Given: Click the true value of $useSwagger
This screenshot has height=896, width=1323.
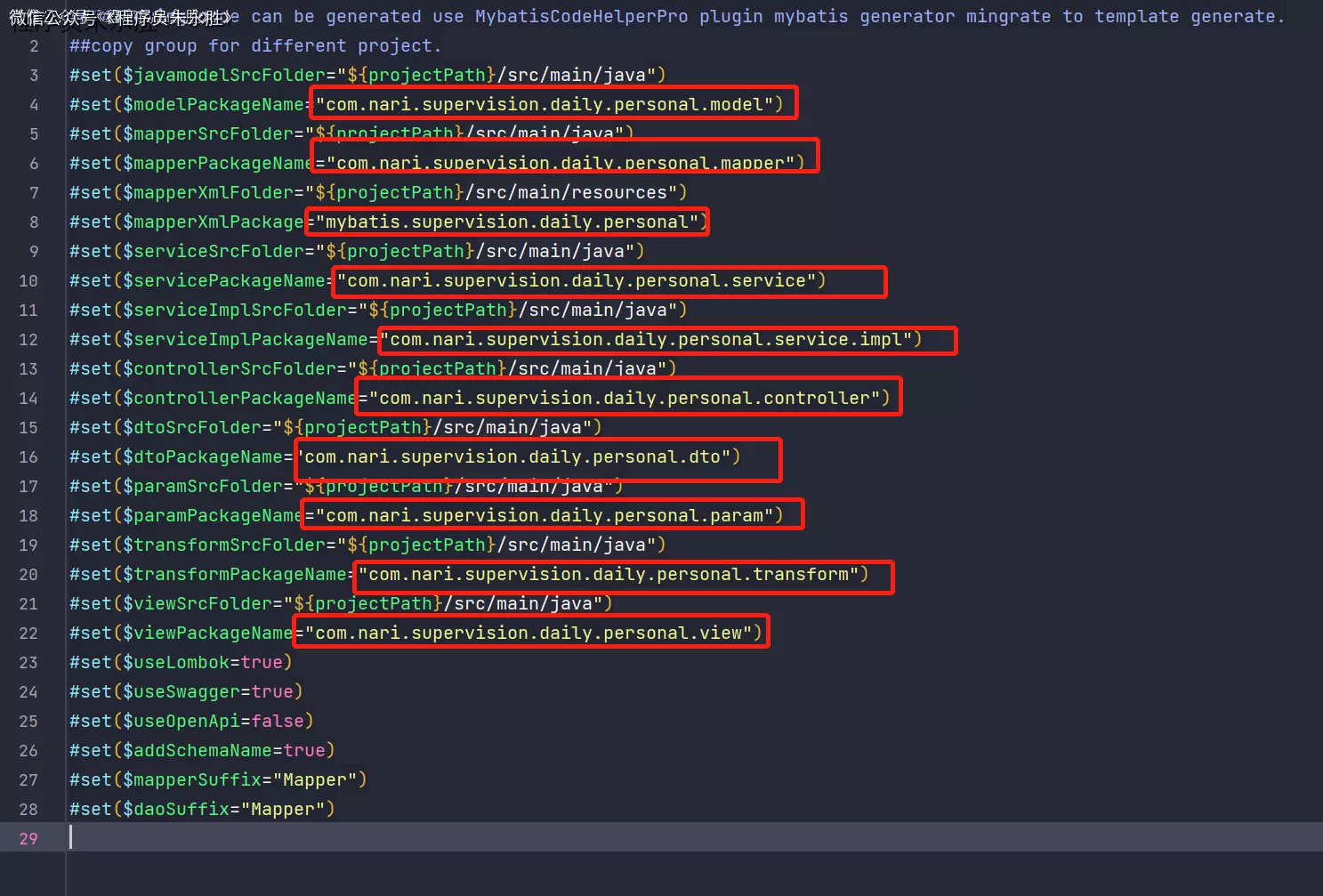Looking at the screenshot, I should click(x=272, y=691).
